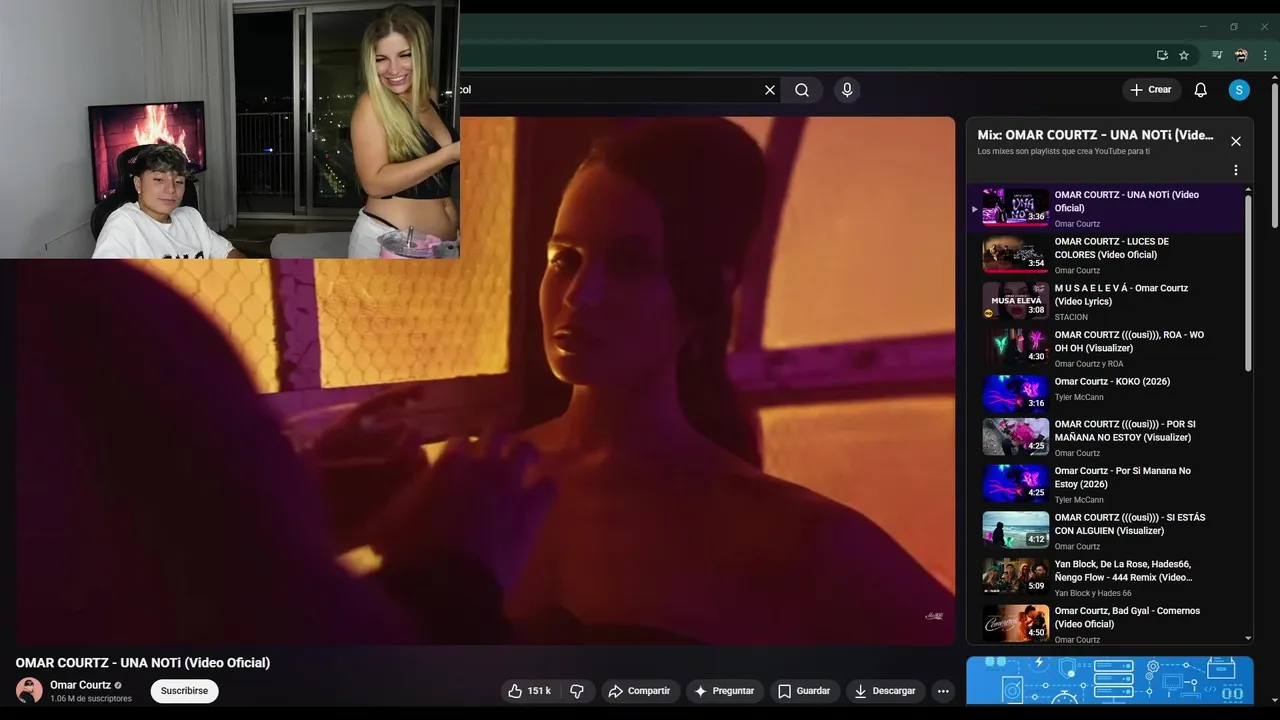Select Por Si Manana No Estoy (2026)
Image resolution: width=1280 pixels, height=720 pixels.
click(1108, 484)
